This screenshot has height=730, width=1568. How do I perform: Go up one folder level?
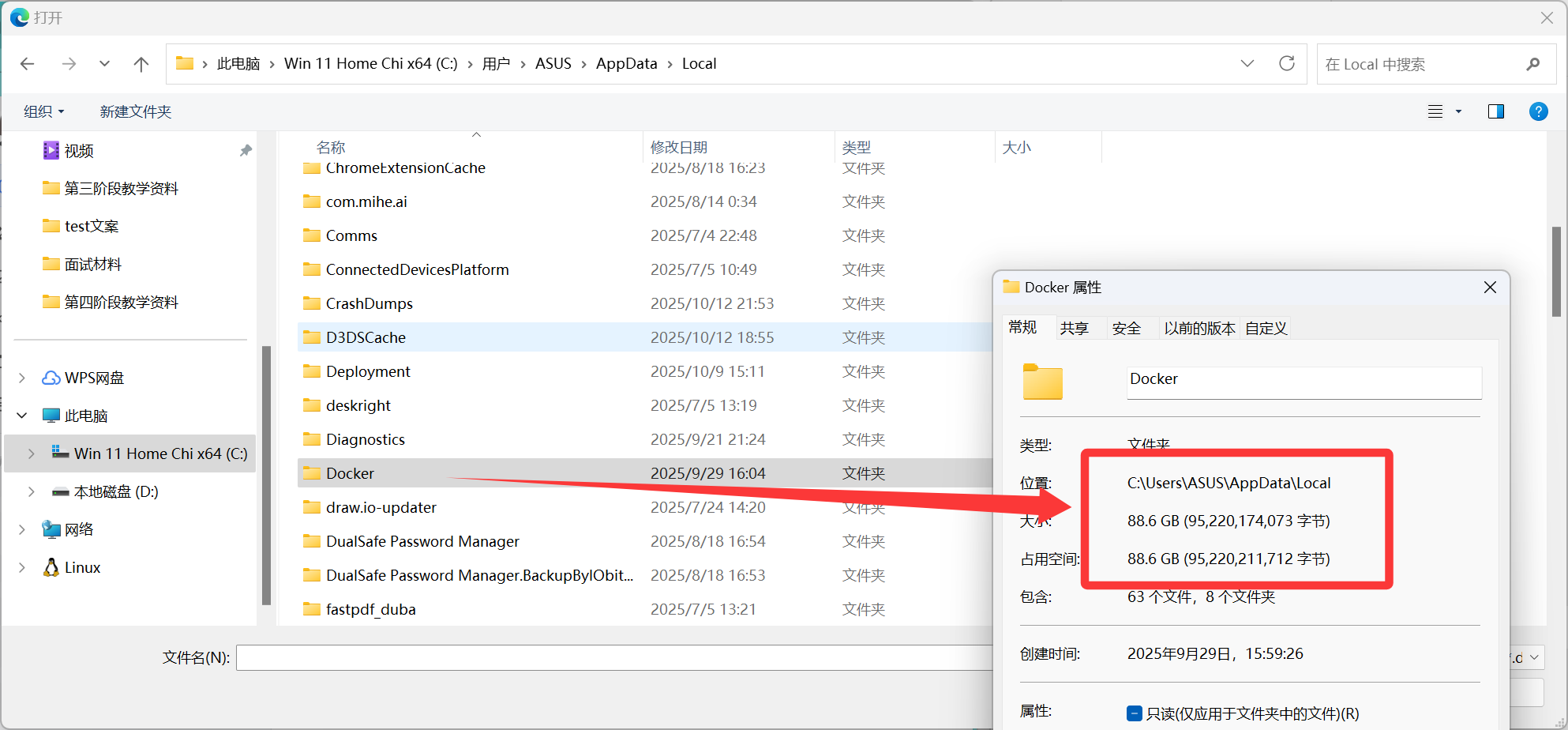(141, 64)
